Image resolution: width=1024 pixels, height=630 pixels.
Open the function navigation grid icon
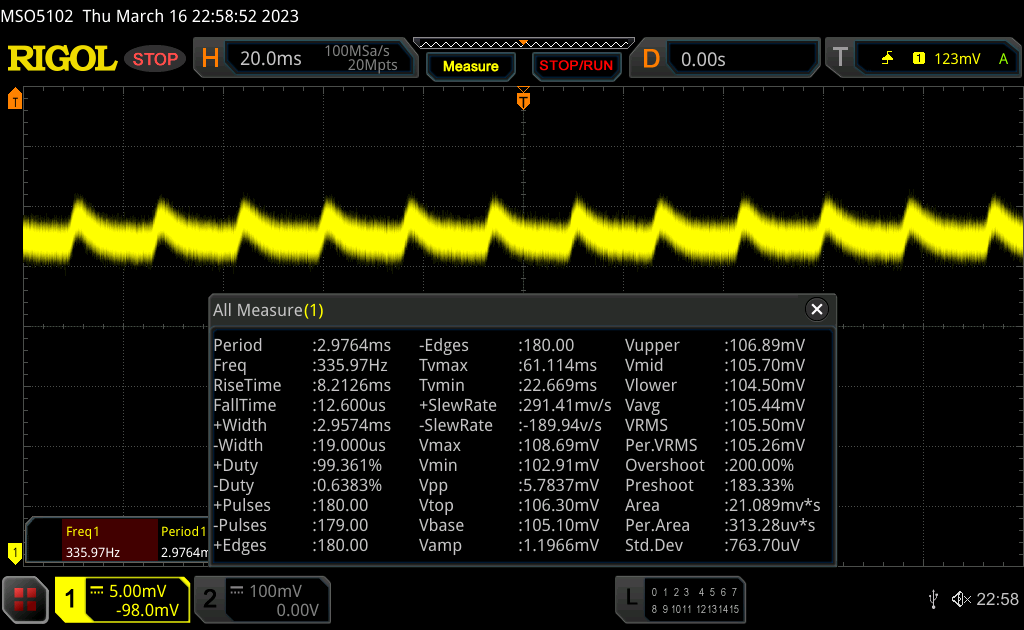(x=26, y=599)
